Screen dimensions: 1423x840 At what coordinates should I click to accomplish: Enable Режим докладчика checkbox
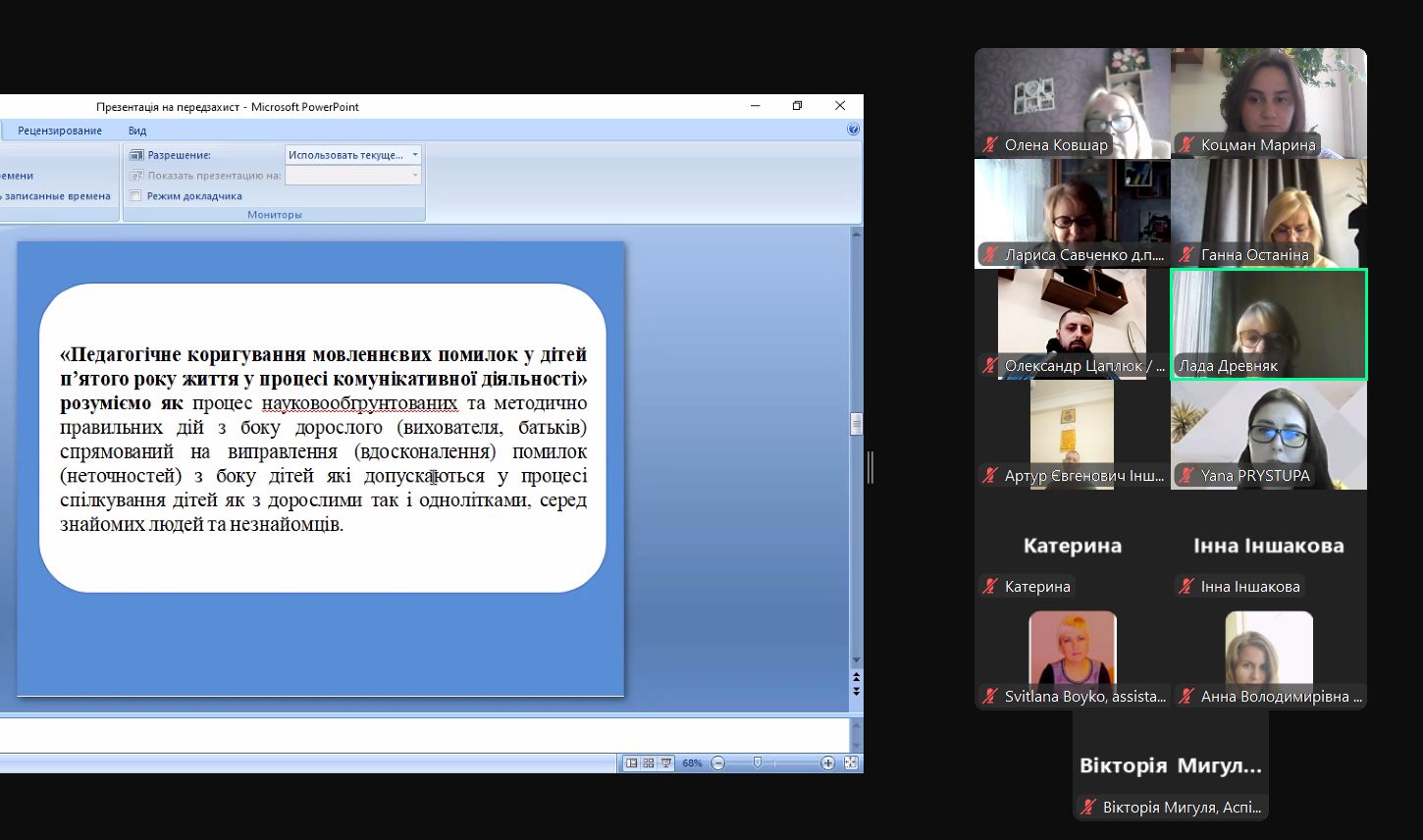pyautogui.click(x=136, y=196)
